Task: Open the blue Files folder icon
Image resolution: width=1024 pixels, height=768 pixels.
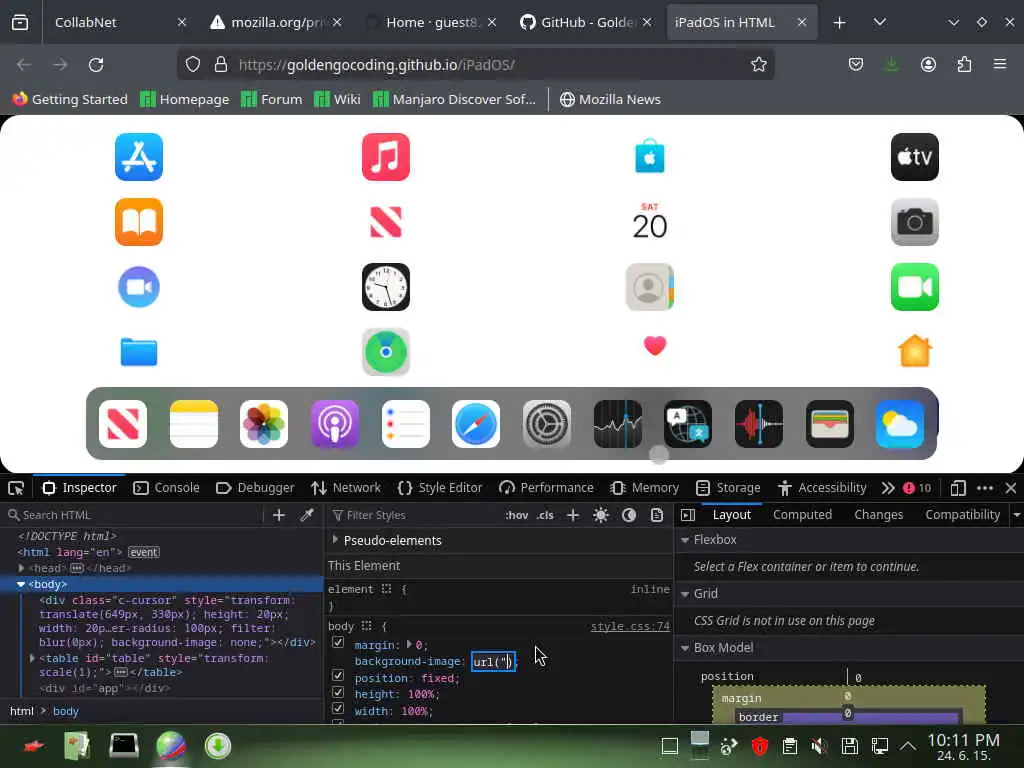Action: 138,352
